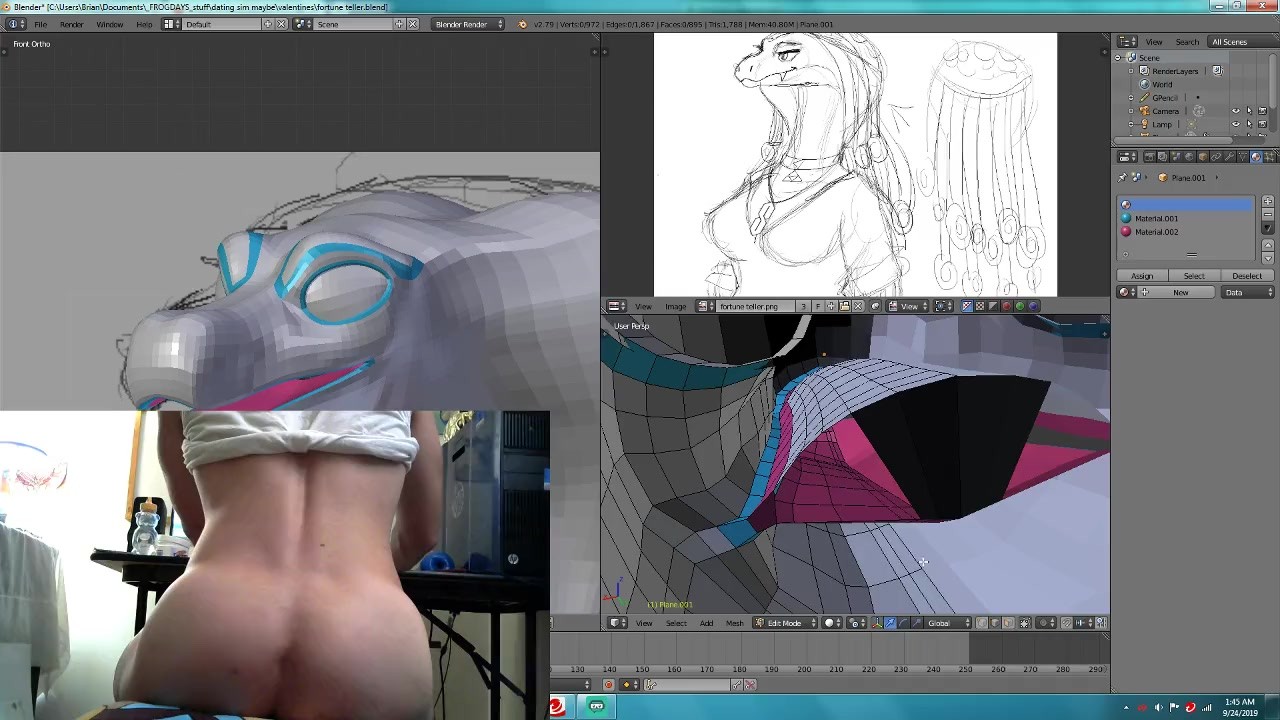
Task: Enable the translate manipulator arrow
Action: point(890,623)
